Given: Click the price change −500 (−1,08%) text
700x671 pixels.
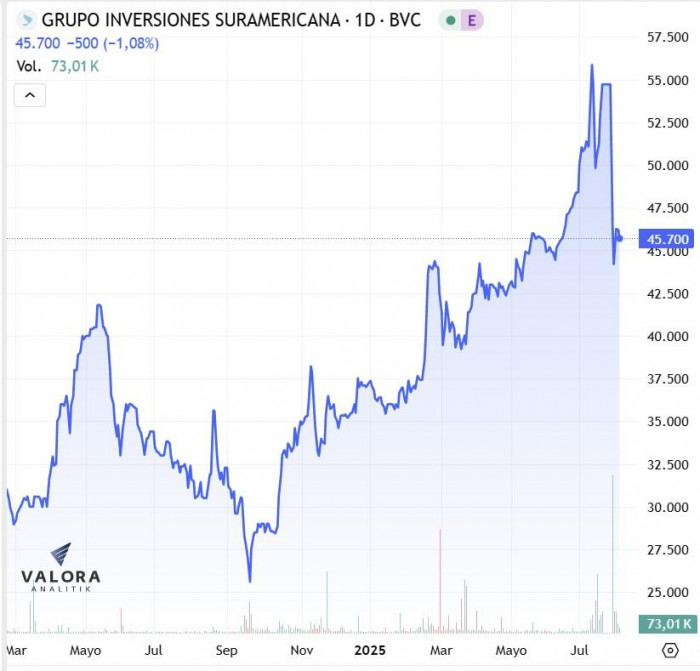Looking at the screenshot, I should 113,43.
